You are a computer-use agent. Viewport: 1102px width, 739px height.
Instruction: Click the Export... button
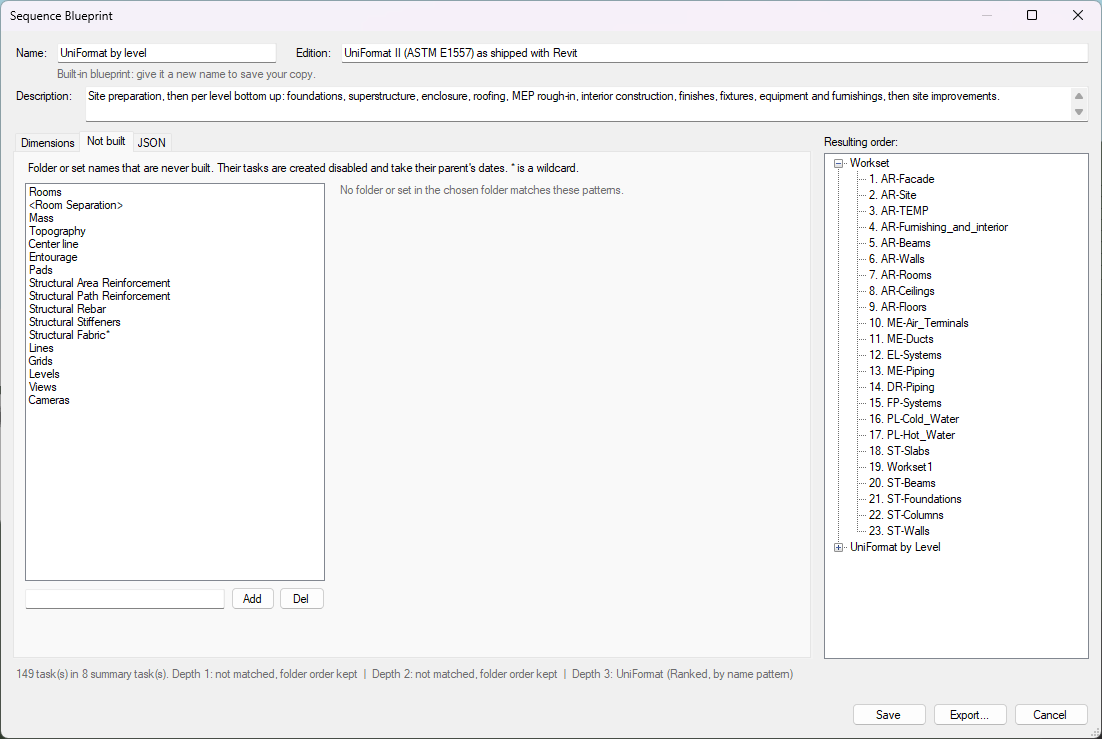pyautogui.click(x=969, y=714)
